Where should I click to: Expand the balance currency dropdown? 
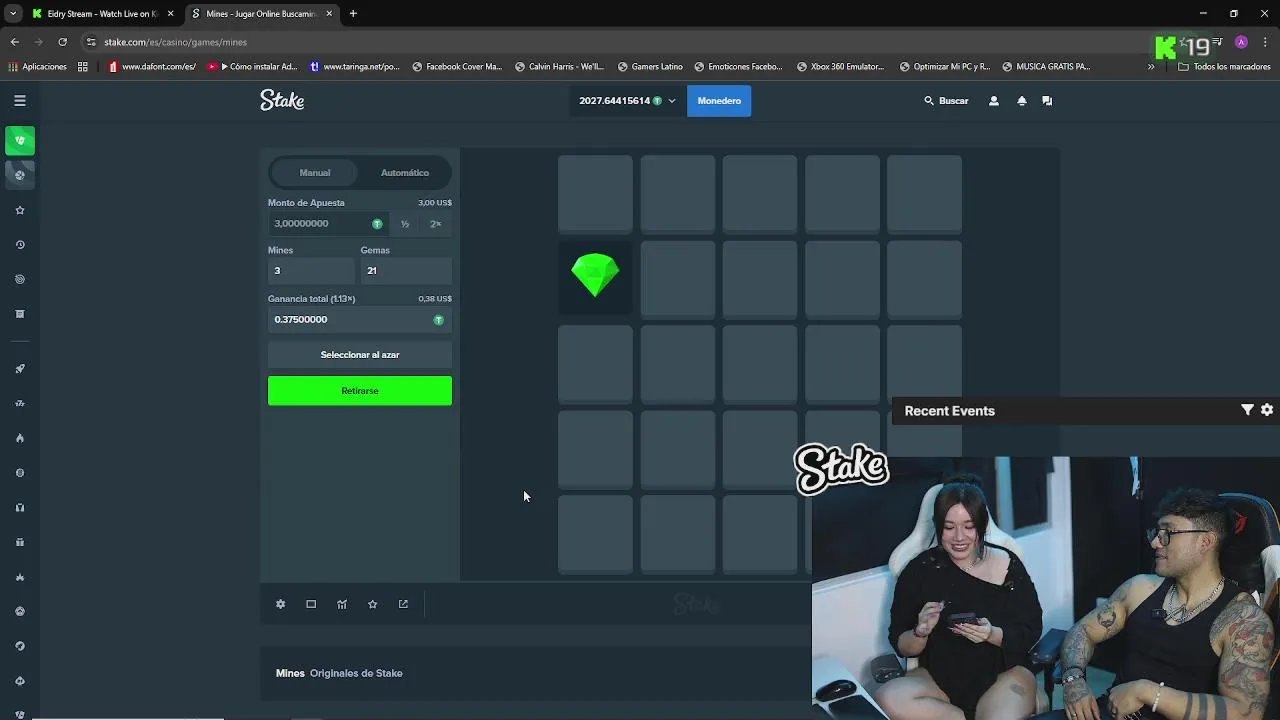[x=627, y=101]
